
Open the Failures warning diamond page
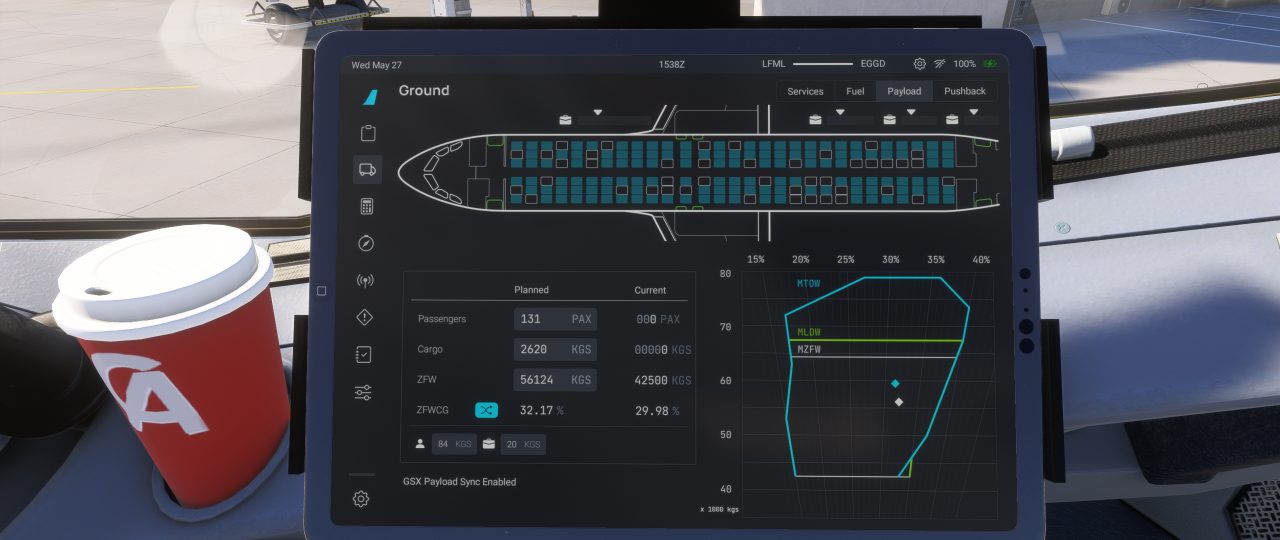point(366,317)
